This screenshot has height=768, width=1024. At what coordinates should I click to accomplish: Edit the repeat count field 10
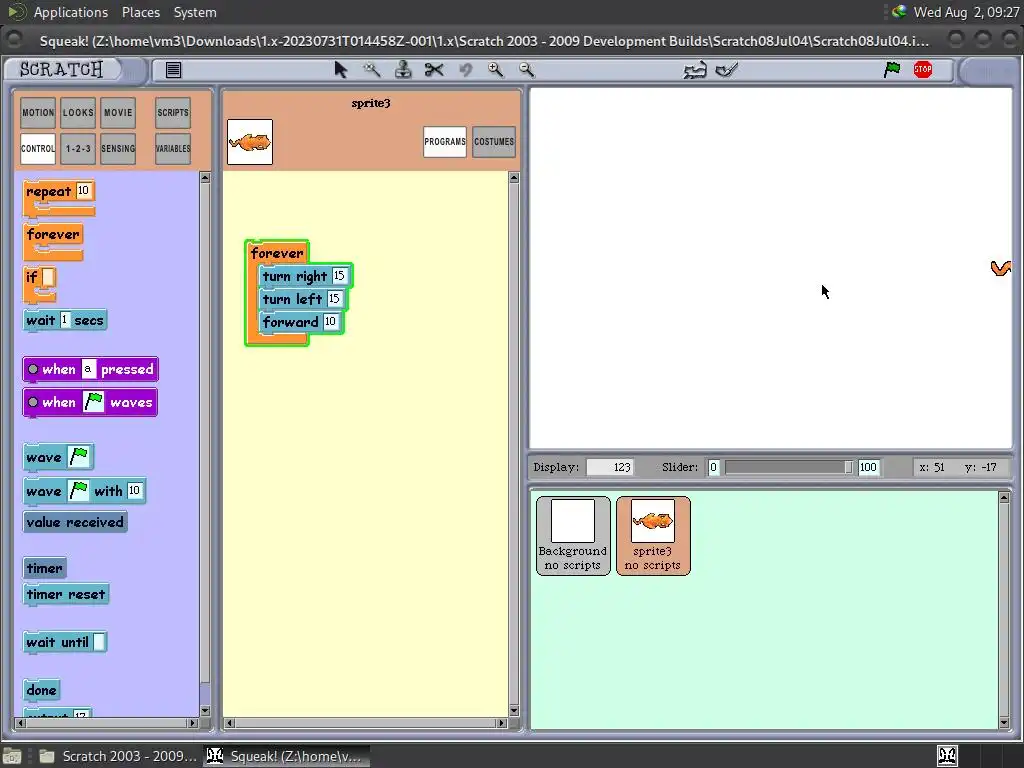[83, 190]
